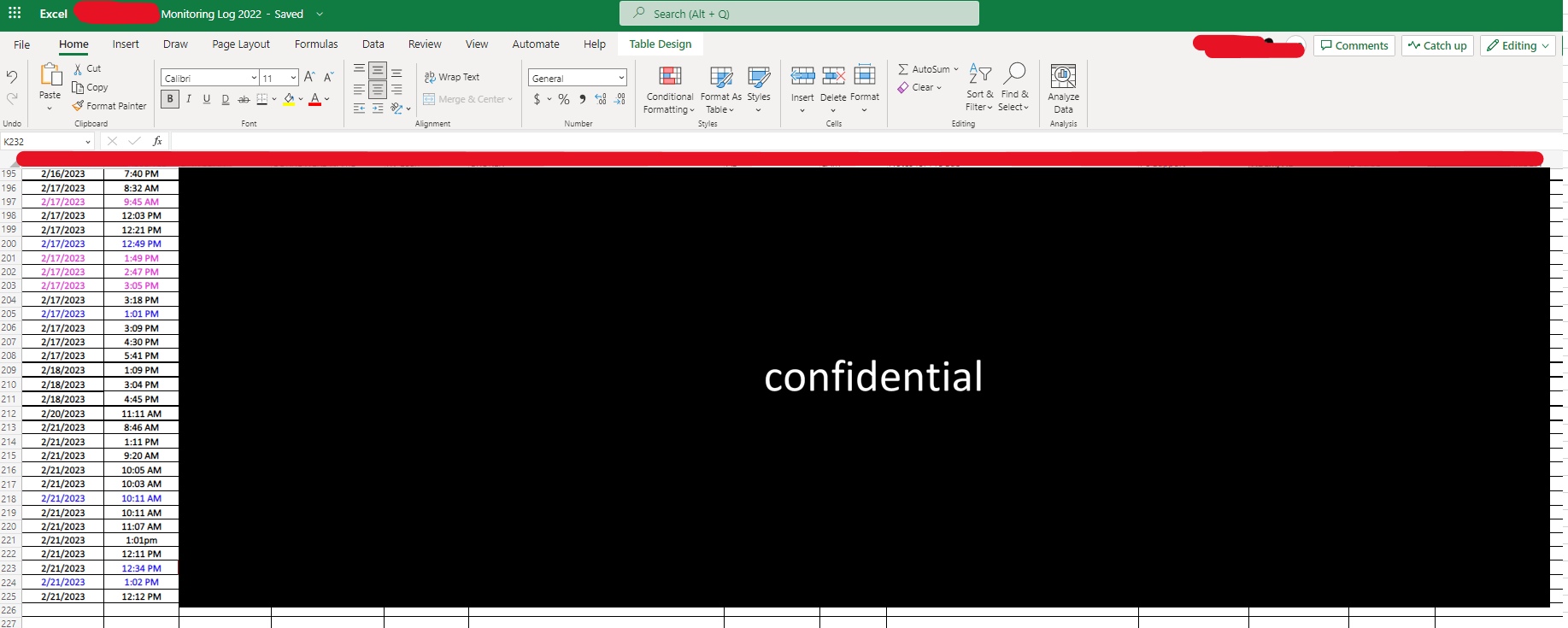
Task: Toggle Strikethrough formatting
Action: tap(244, 99)
